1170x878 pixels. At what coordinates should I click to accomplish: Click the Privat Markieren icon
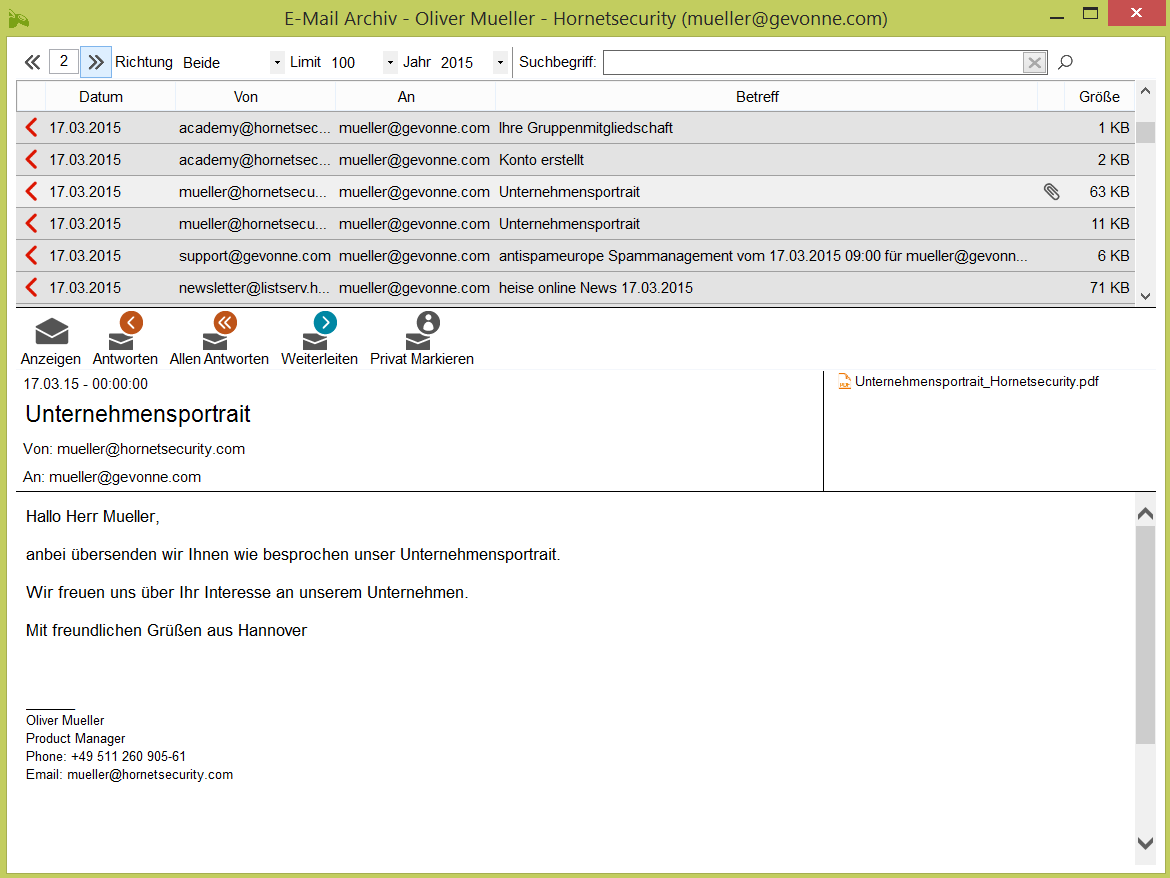click(x=422, y=330)
